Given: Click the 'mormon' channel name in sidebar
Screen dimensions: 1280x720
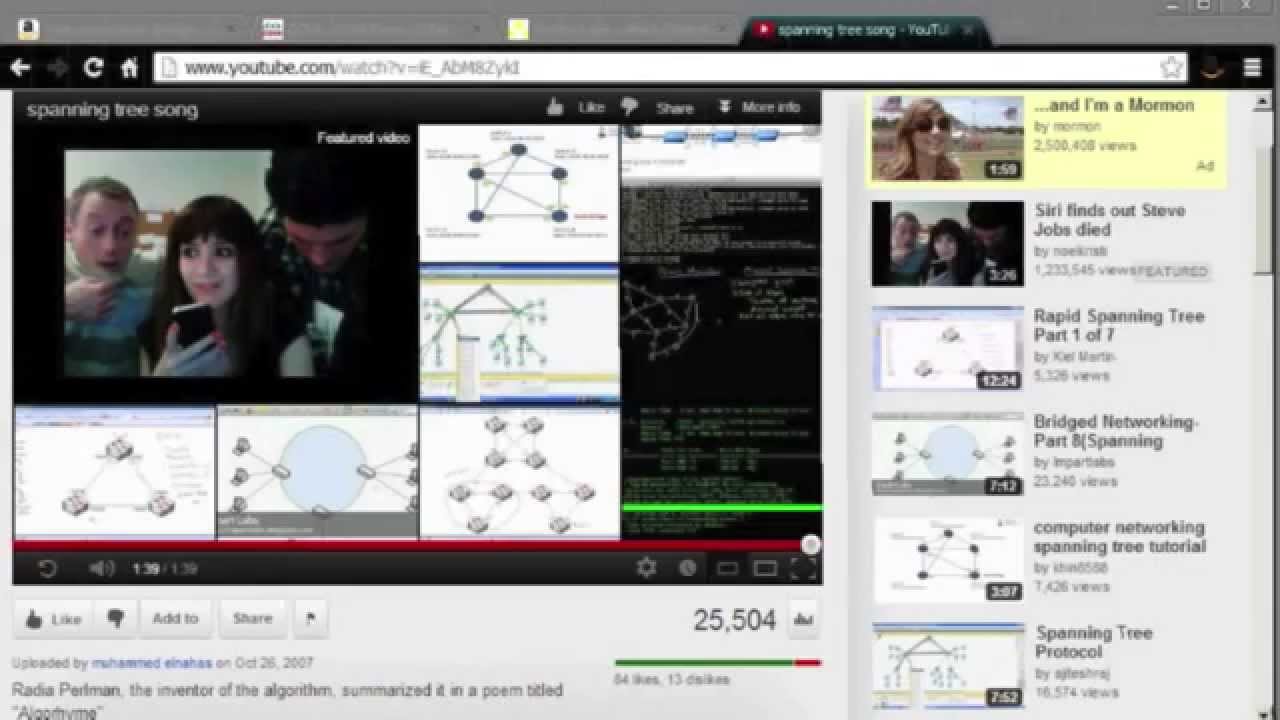Looking at the screenshot, I should pos(1076,127).
